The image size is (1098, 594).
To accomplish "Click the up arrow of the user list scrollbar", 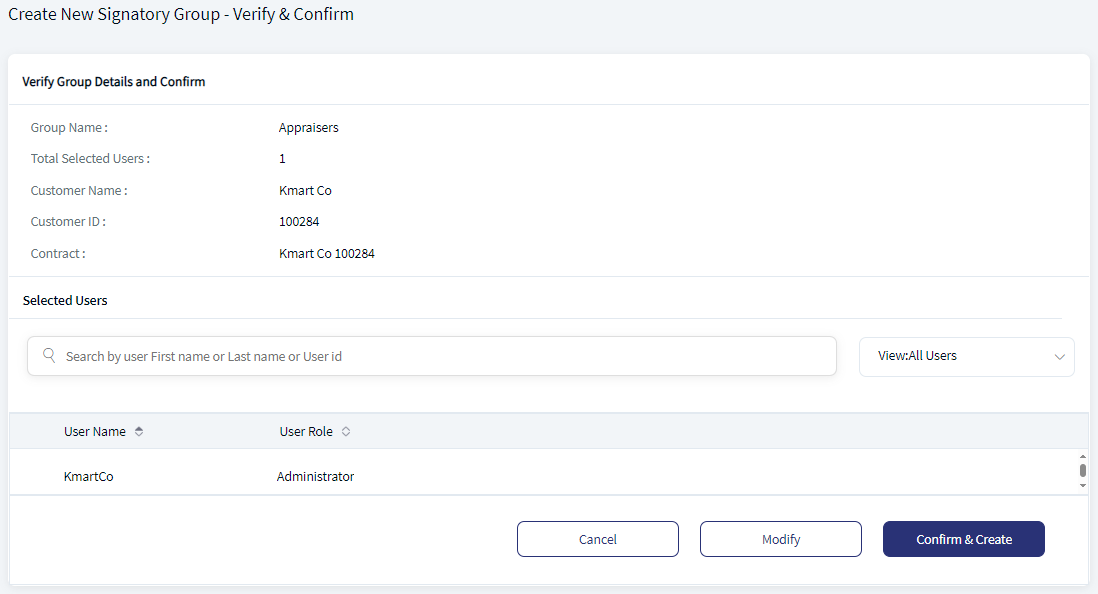I will tap(1083, 456).
